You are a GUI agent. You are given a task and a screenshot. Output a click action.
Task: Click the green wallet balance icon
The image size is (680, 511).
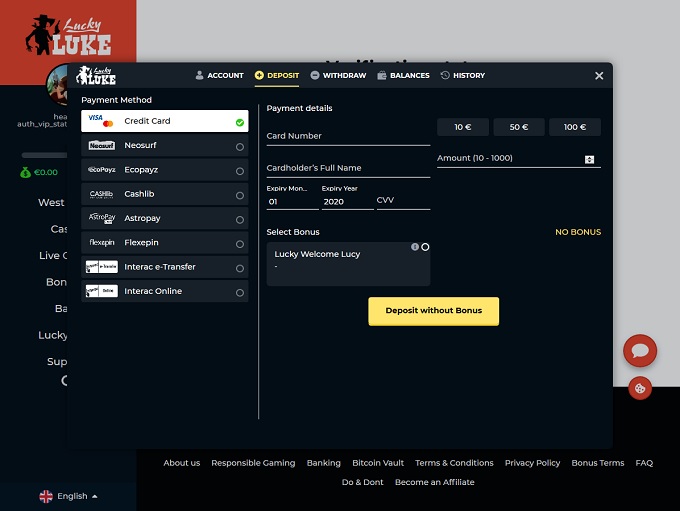[25, 172]
